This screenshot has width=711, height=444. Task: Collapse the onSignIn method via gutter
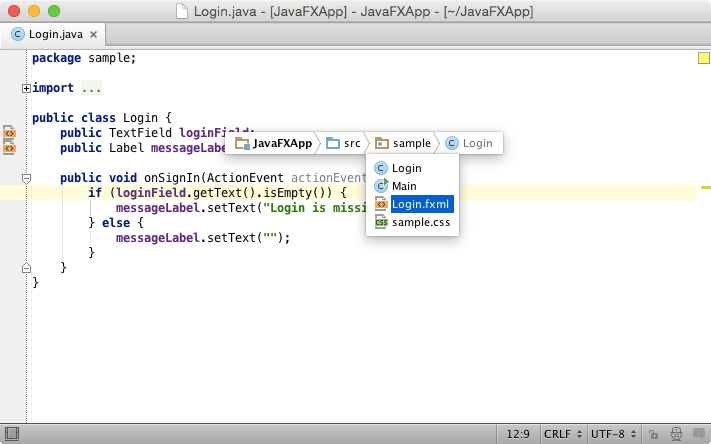26,178
